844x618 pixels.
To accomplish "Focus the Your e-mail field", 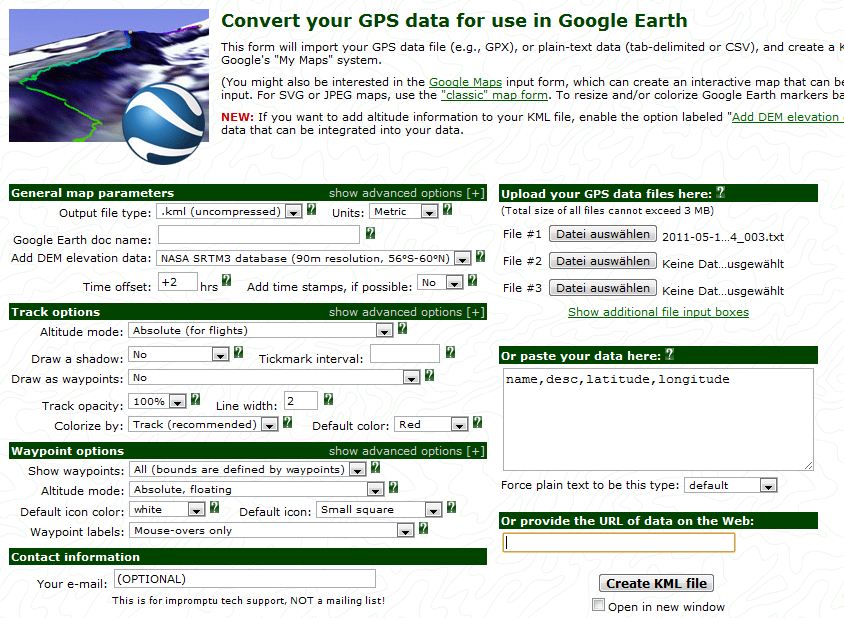I will pos(245,579).
